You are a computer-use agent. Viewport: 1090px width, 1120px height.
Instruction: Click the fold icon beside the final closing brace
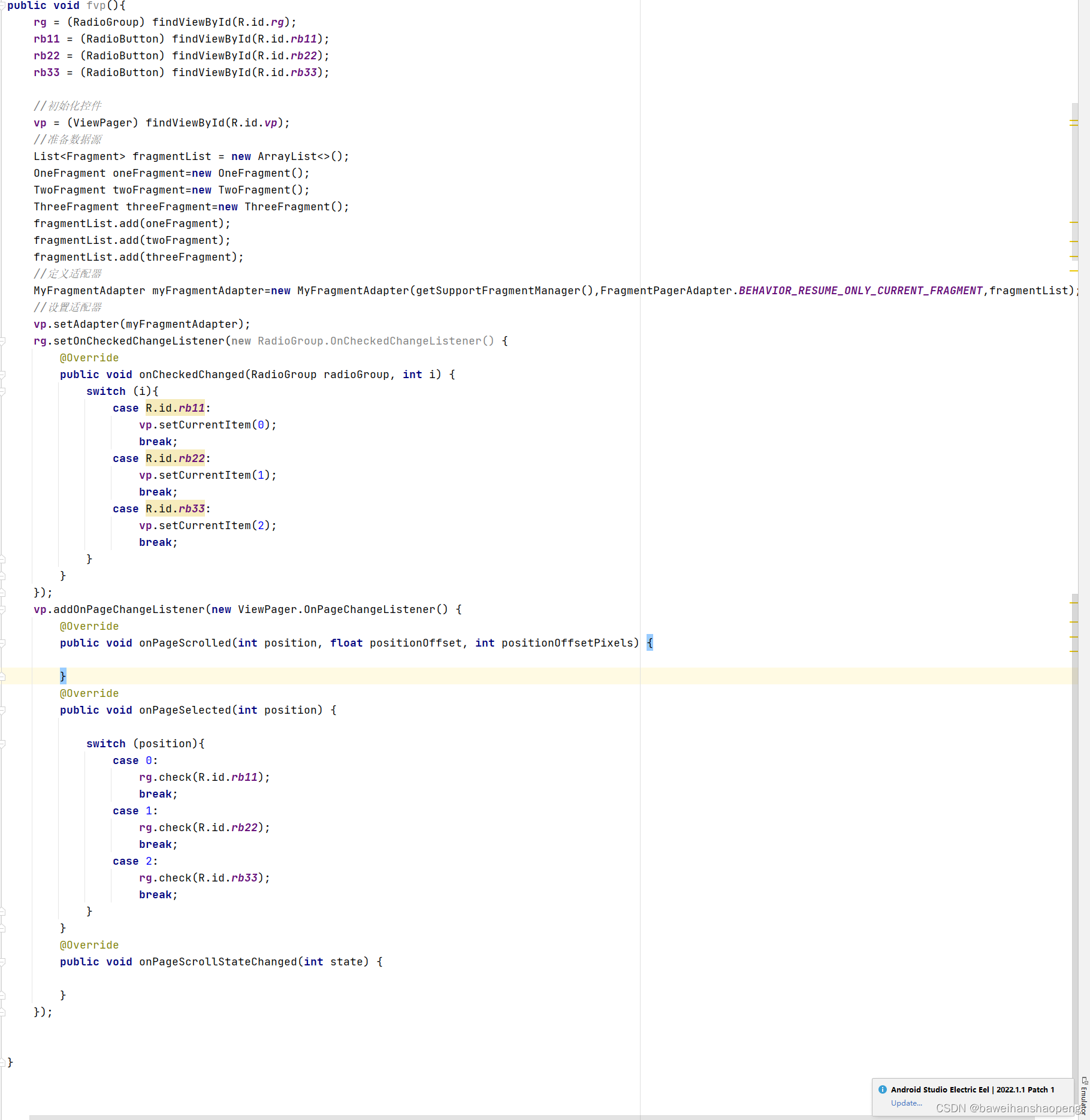click(x=3, y=1061)
